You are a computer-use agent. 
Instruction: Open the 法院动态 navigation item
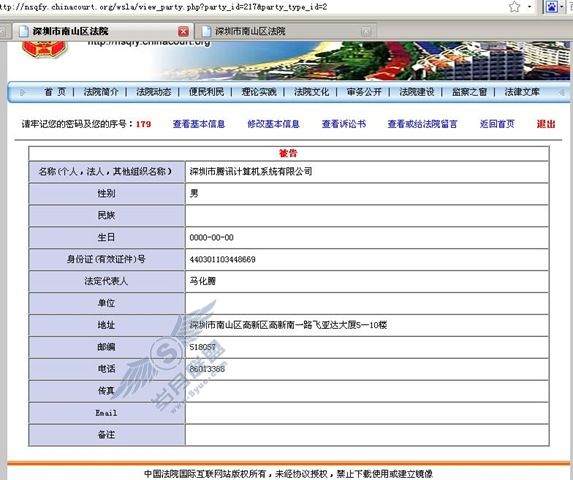pos(153,92)
